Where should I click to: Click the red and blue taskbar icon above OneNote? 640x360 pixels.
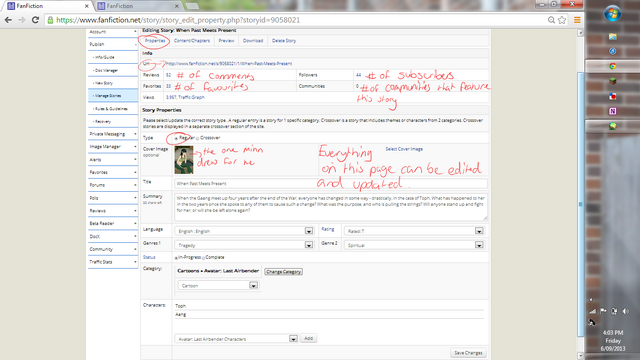[613, 96]
